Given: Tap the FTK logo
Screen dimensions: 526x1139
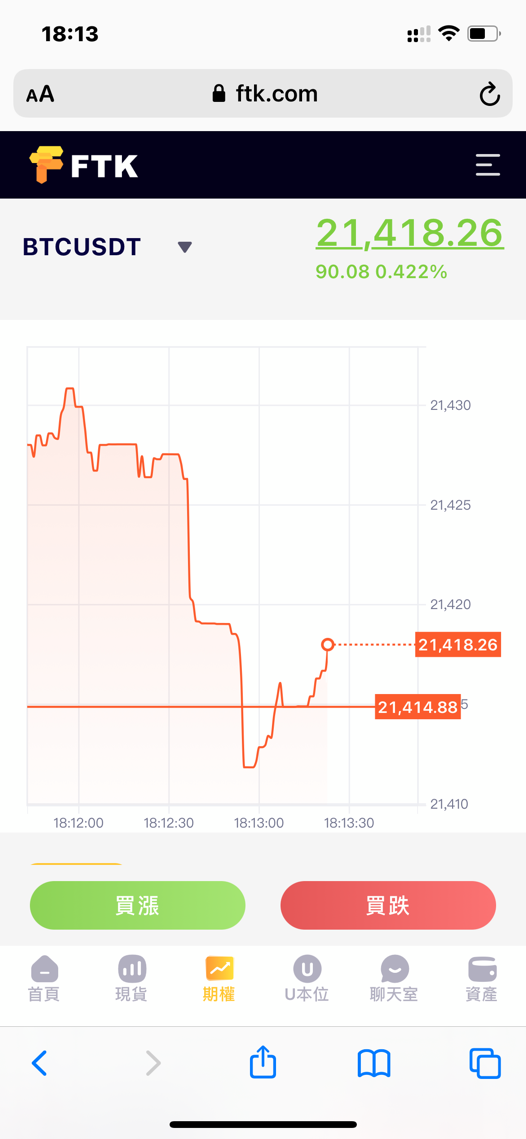Looking at the screenshot, I should point(83,165).
